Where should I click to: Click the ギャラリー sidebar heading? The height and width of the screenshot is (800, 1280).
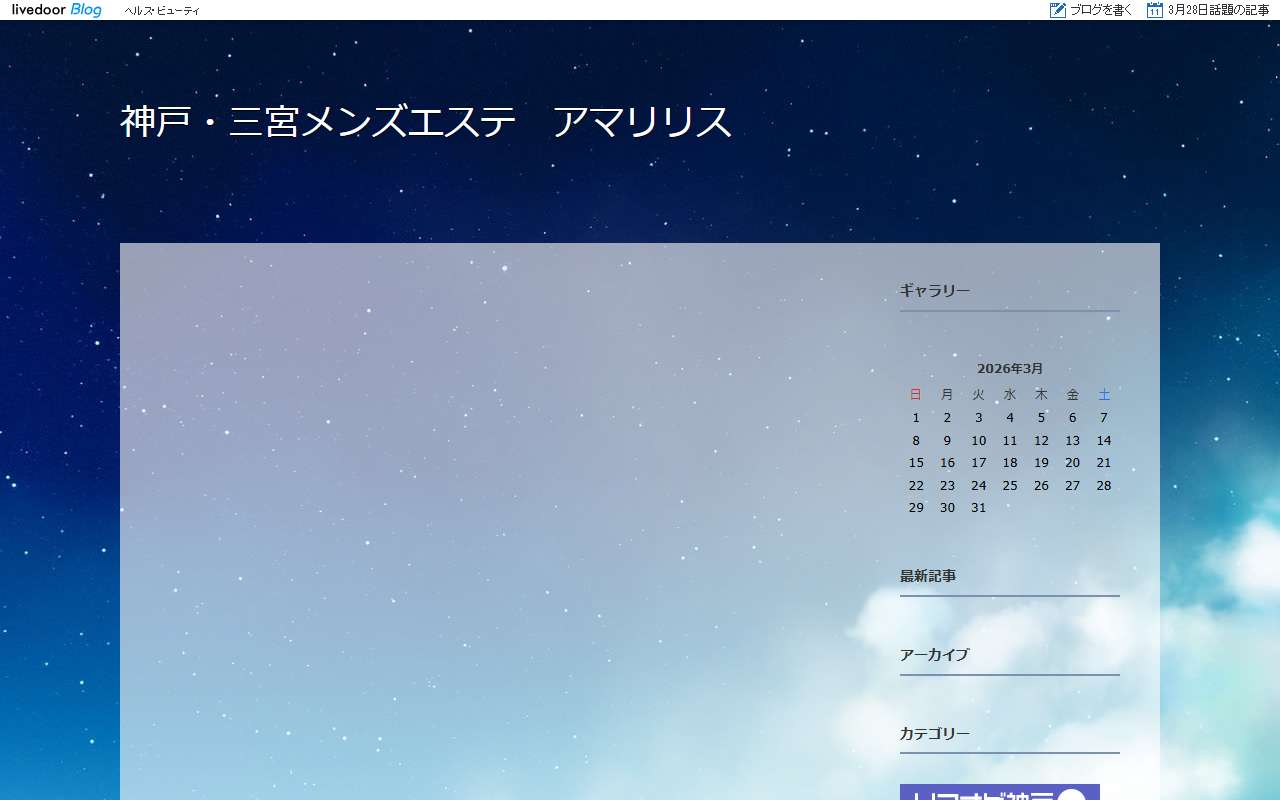[x=935, y=291]
